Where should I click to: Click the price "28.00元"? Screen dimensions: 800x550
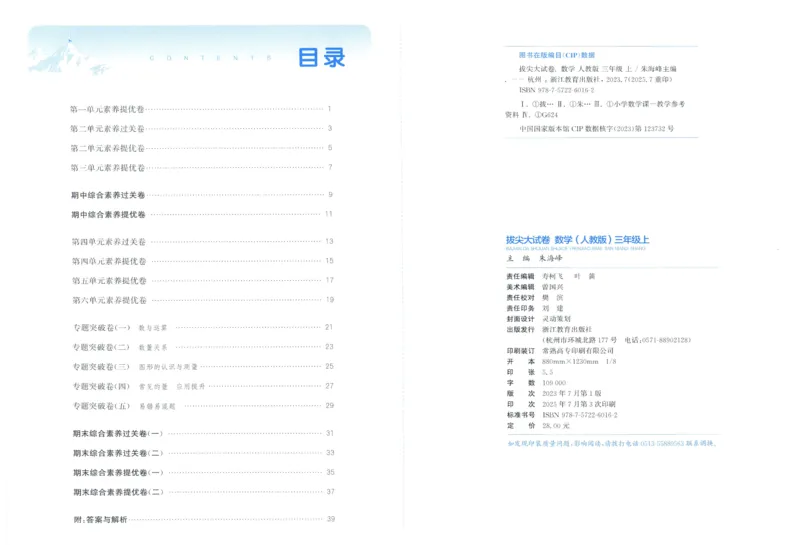(x=556, y=426)
